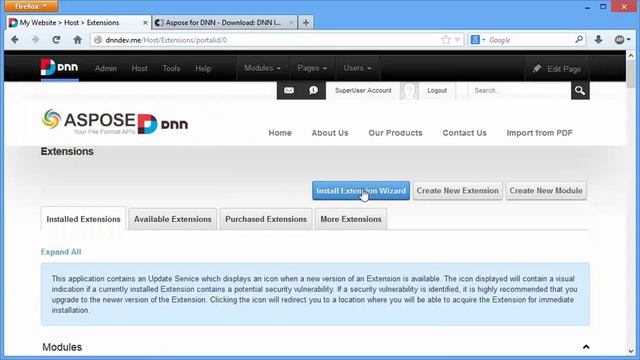The height and width of the screenshot is (360, 640).
Task: Navigate to About Us page
Action: pyautogui.click(x=330, y=133)
